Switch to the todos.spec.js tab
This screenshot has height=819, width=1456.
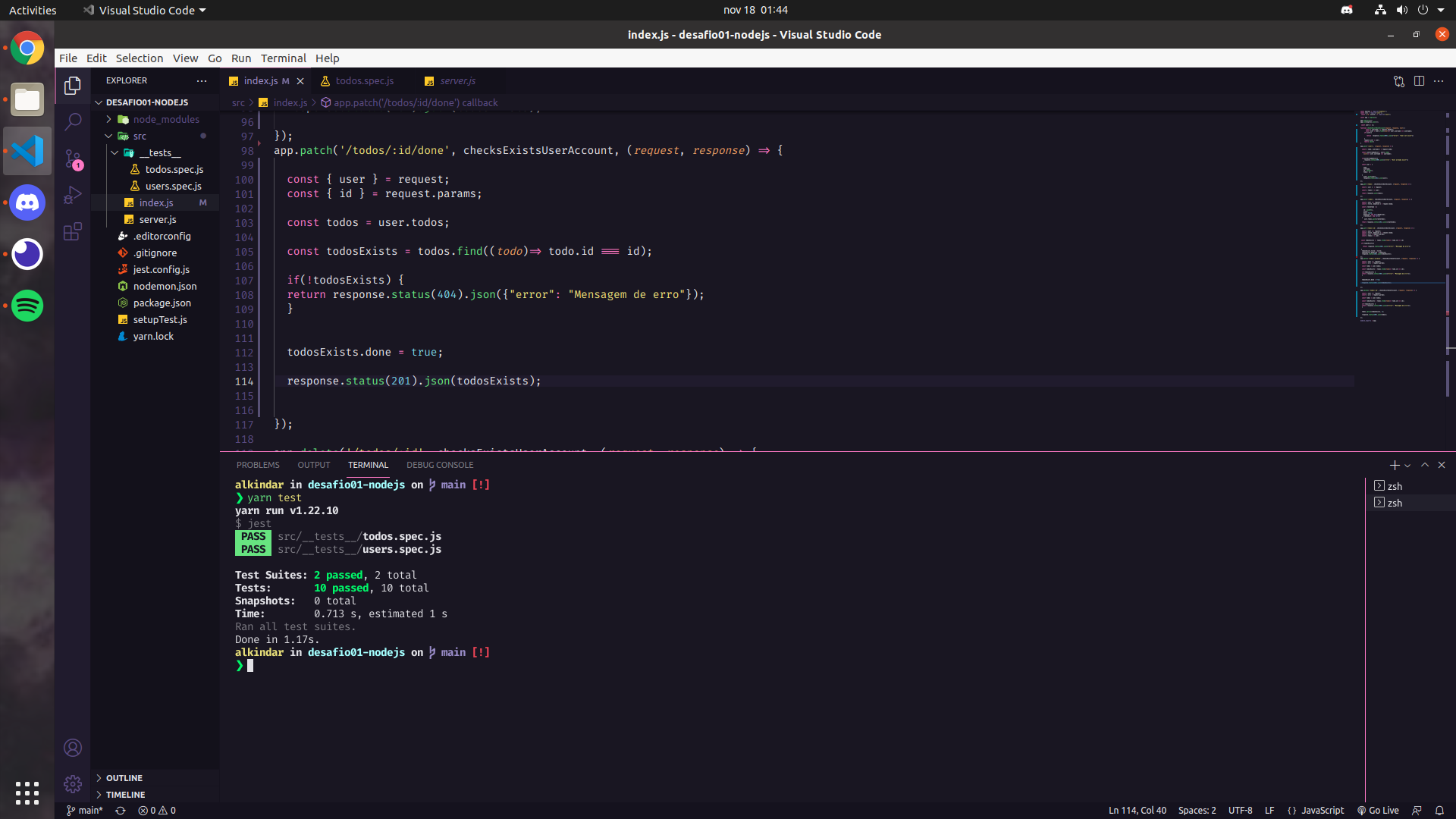pos(363,80)
